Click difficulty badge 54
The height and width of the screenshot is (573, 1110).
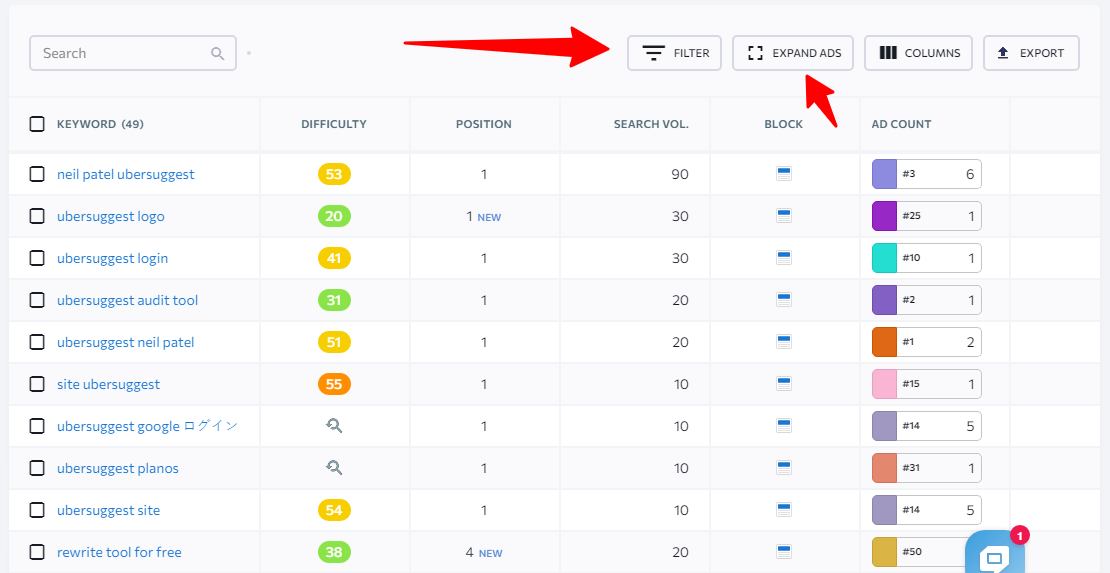[x=334, y=510]
